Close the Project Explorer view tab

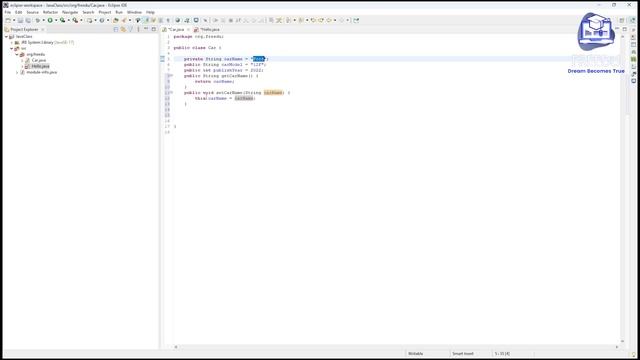pos(42,29)
